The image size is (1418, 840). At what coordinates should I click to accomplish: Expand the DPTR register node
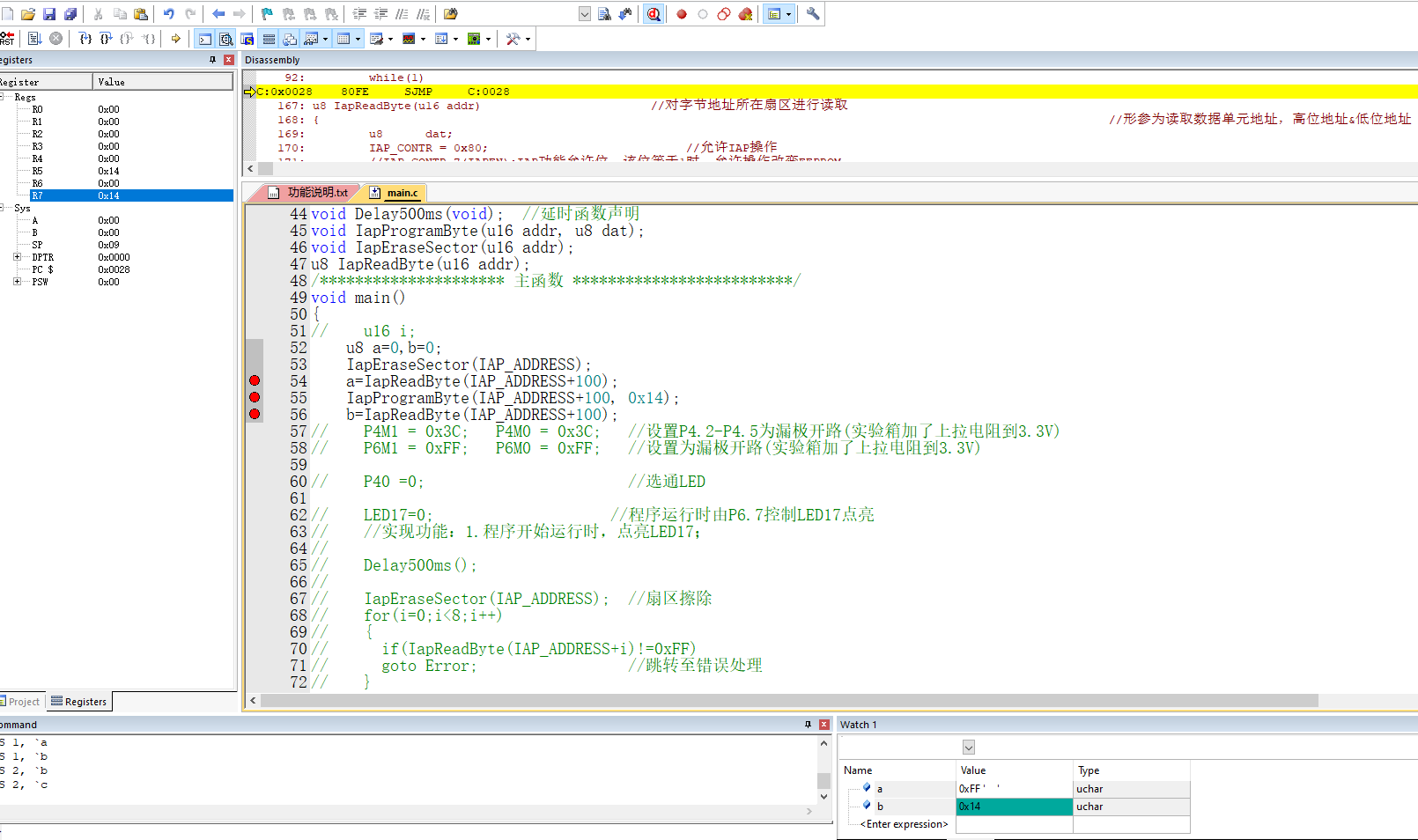pyautogui.click(x=17, y=257)
